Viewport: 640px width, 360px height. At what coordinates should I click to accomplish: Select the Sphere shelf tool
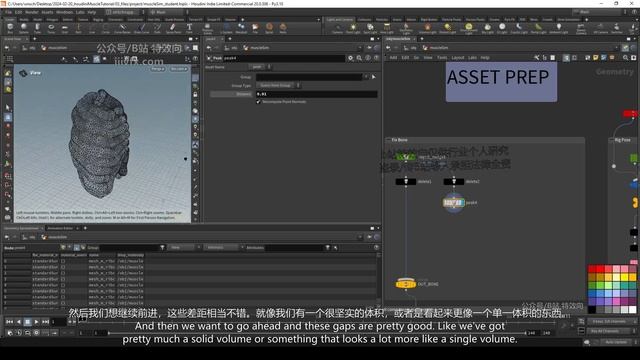click(24, 28)
